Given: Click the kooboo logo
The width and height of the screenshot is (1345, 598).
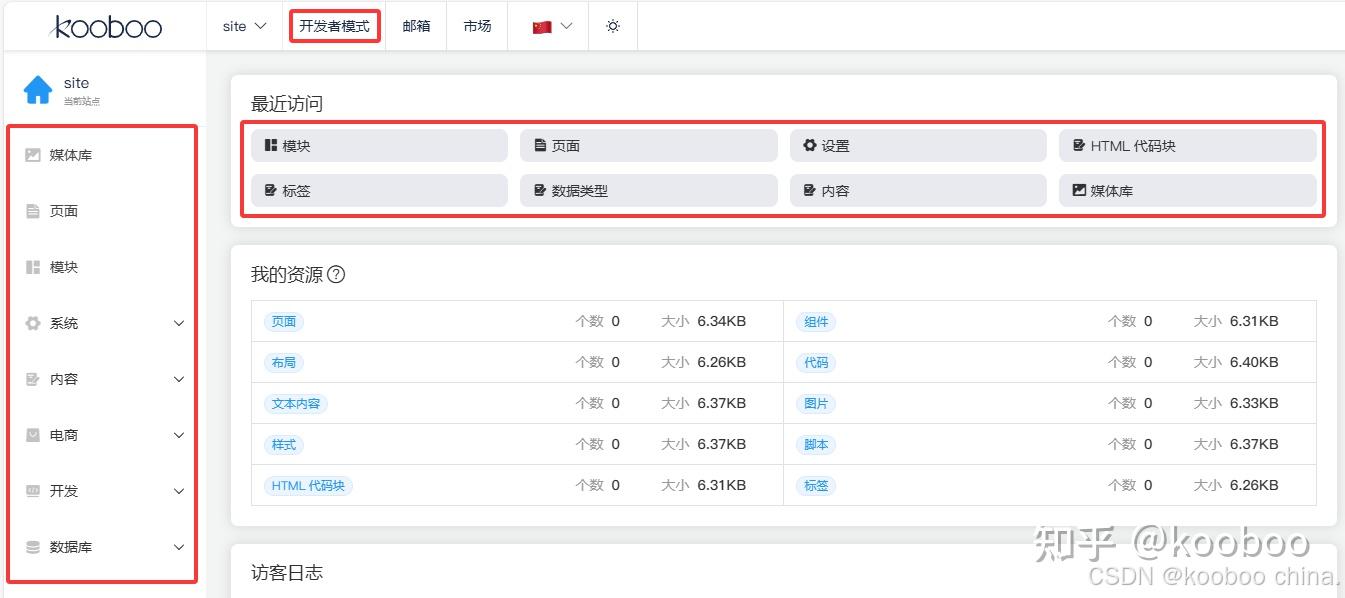Looking at the screenshot, I should coord(107,27).
